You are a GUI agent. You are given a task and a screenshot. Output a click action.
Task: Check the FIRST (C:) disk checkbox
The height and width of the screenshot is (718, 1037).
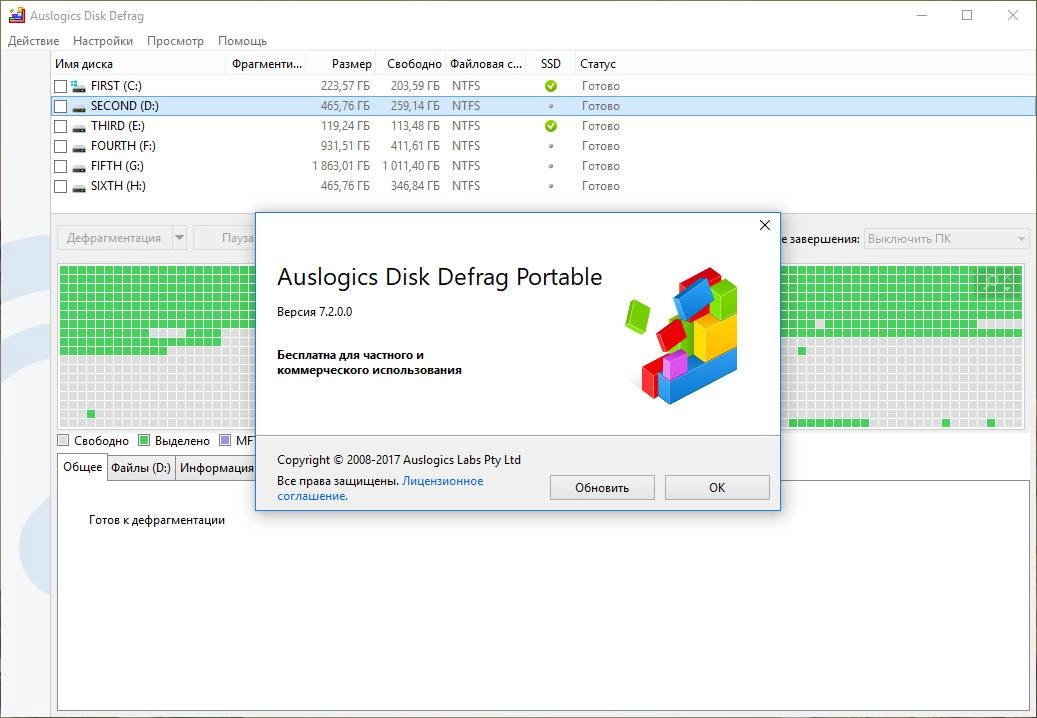point(60,86)
